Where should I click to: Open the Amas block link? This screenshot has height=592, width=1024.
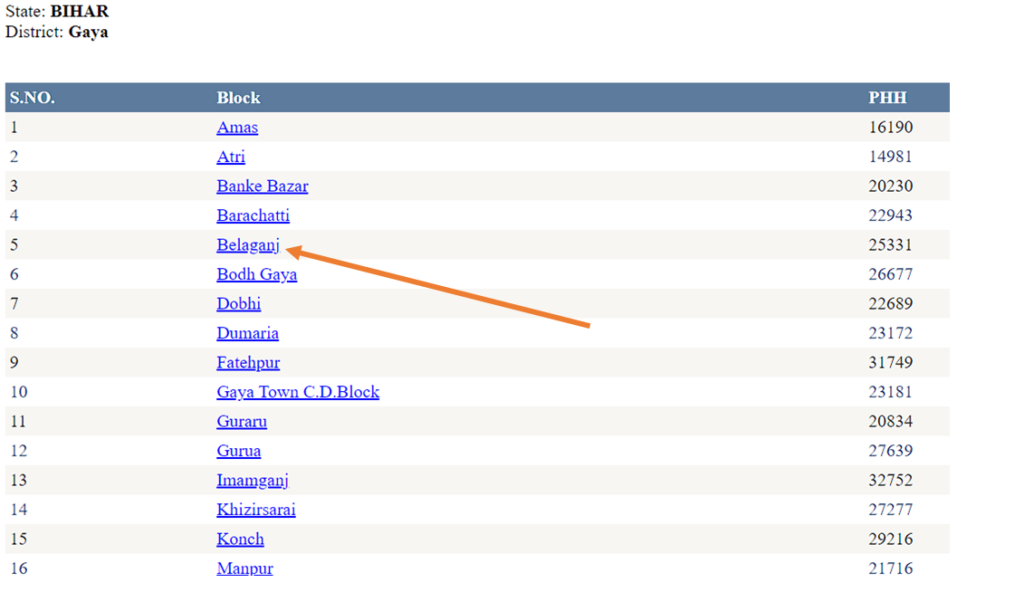237,127
